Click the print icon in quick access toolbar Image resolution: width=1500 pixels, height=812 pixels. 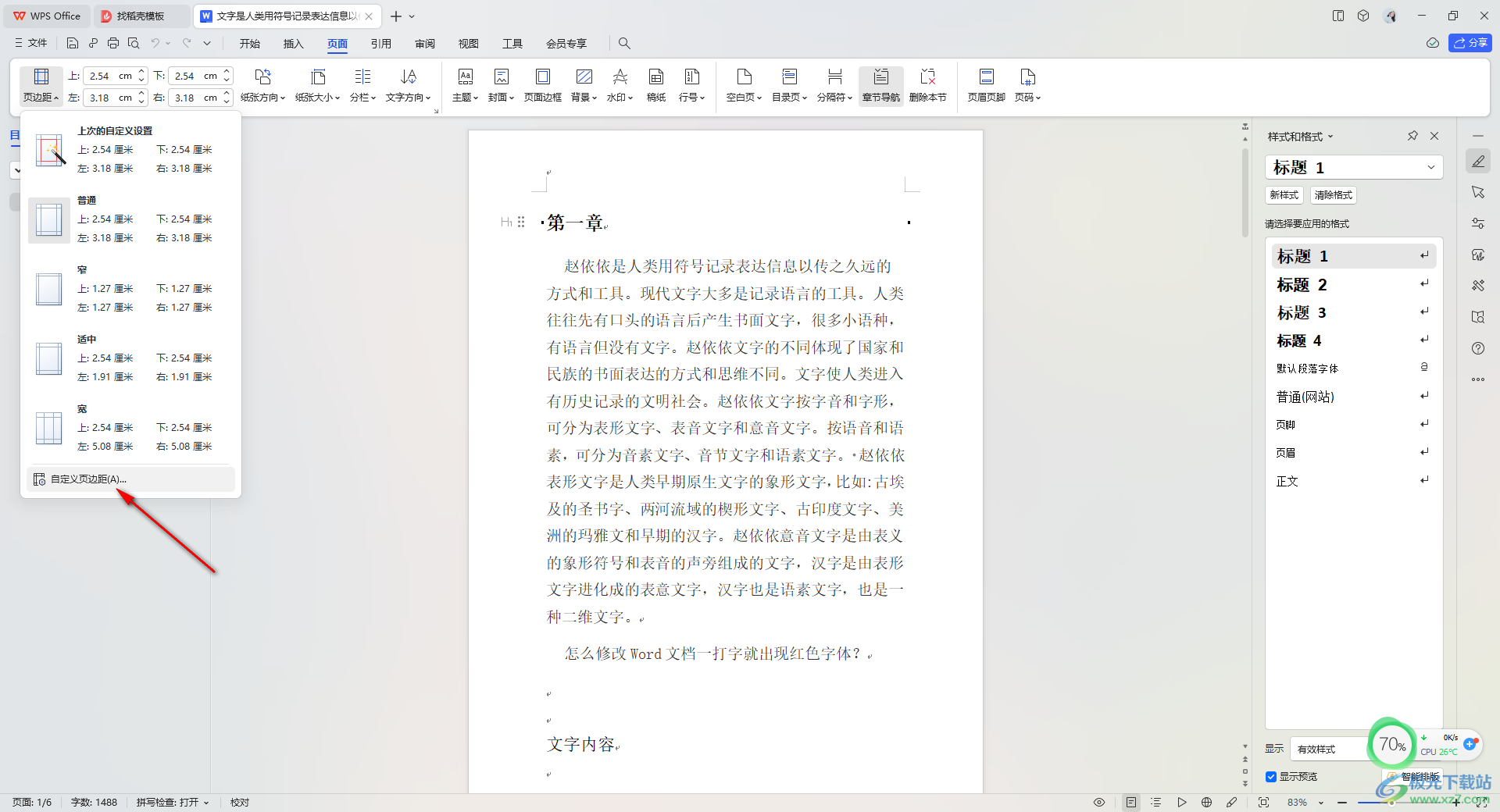(x=113, y=43)
